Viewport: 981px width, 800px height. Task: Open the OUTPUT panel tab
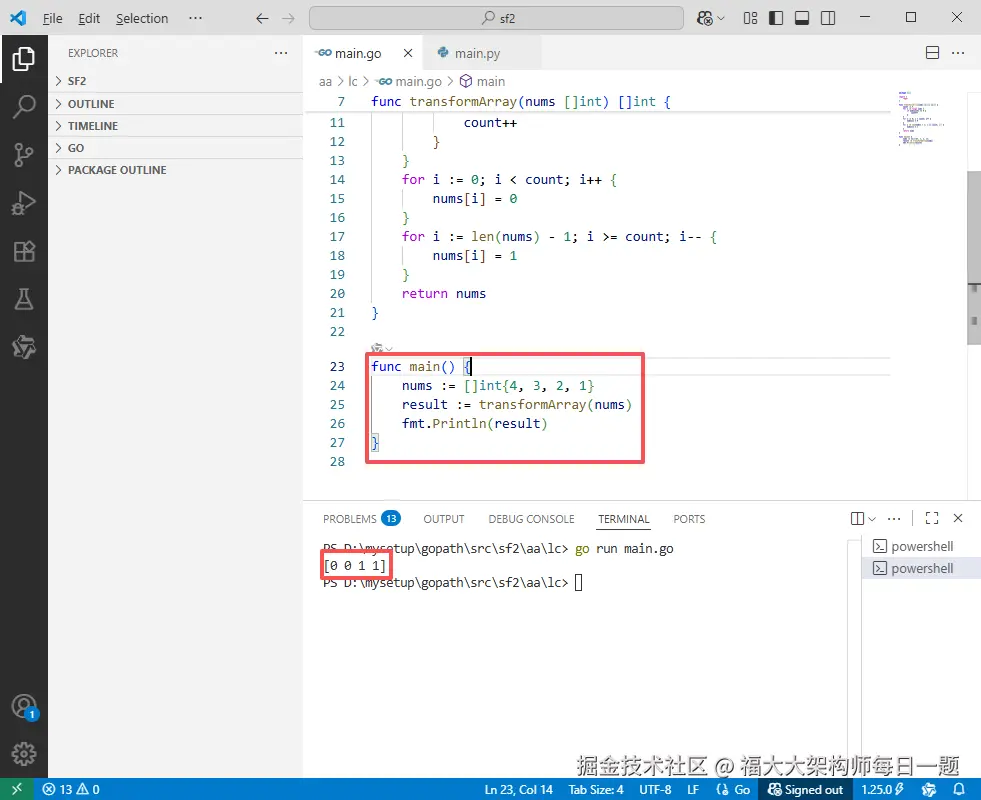point(444,519)
